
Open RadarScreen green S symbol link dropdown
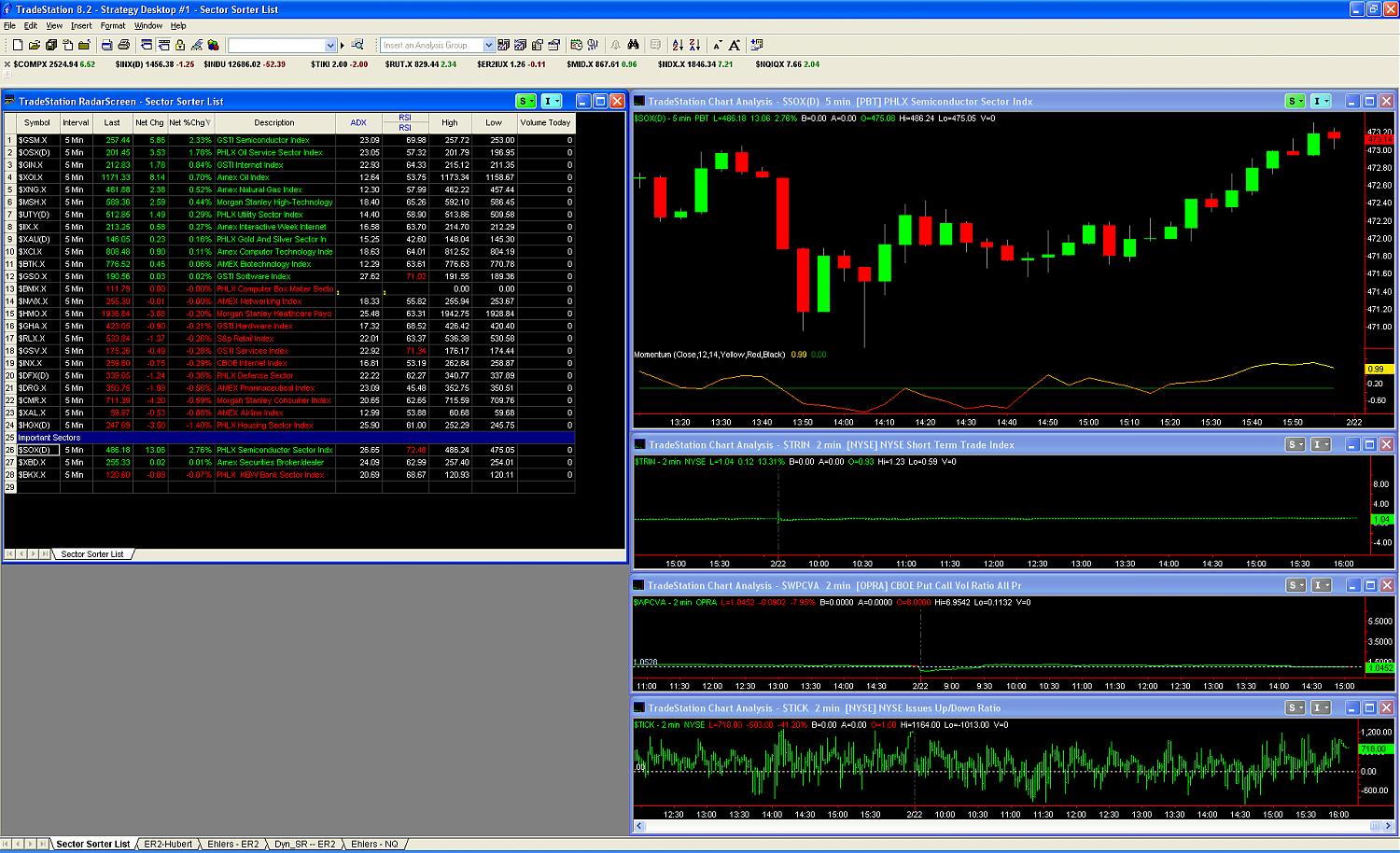(x=526, y=101)
